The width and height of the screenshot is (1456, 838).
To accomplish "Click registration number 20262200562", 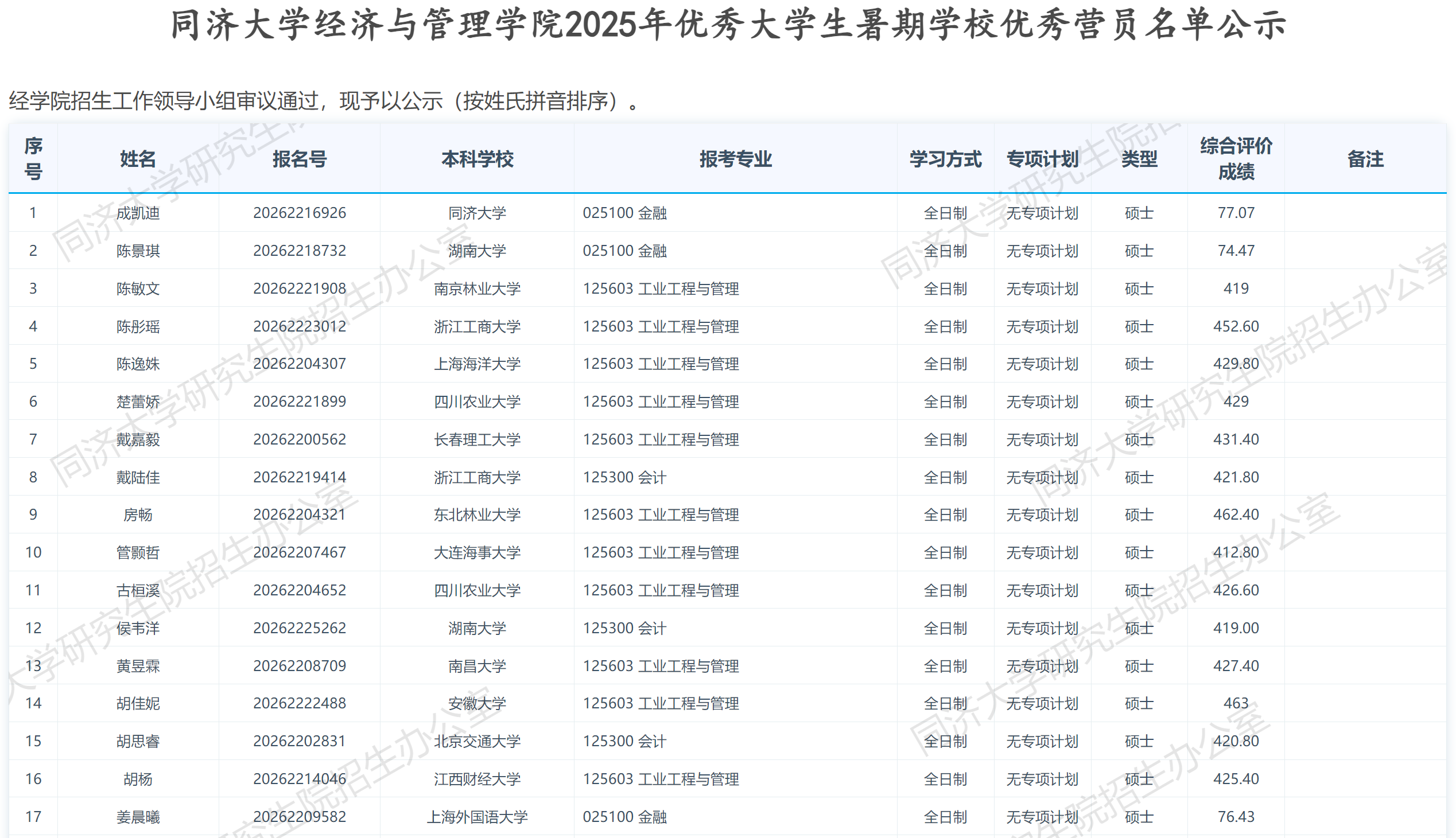I will [300, 440].
